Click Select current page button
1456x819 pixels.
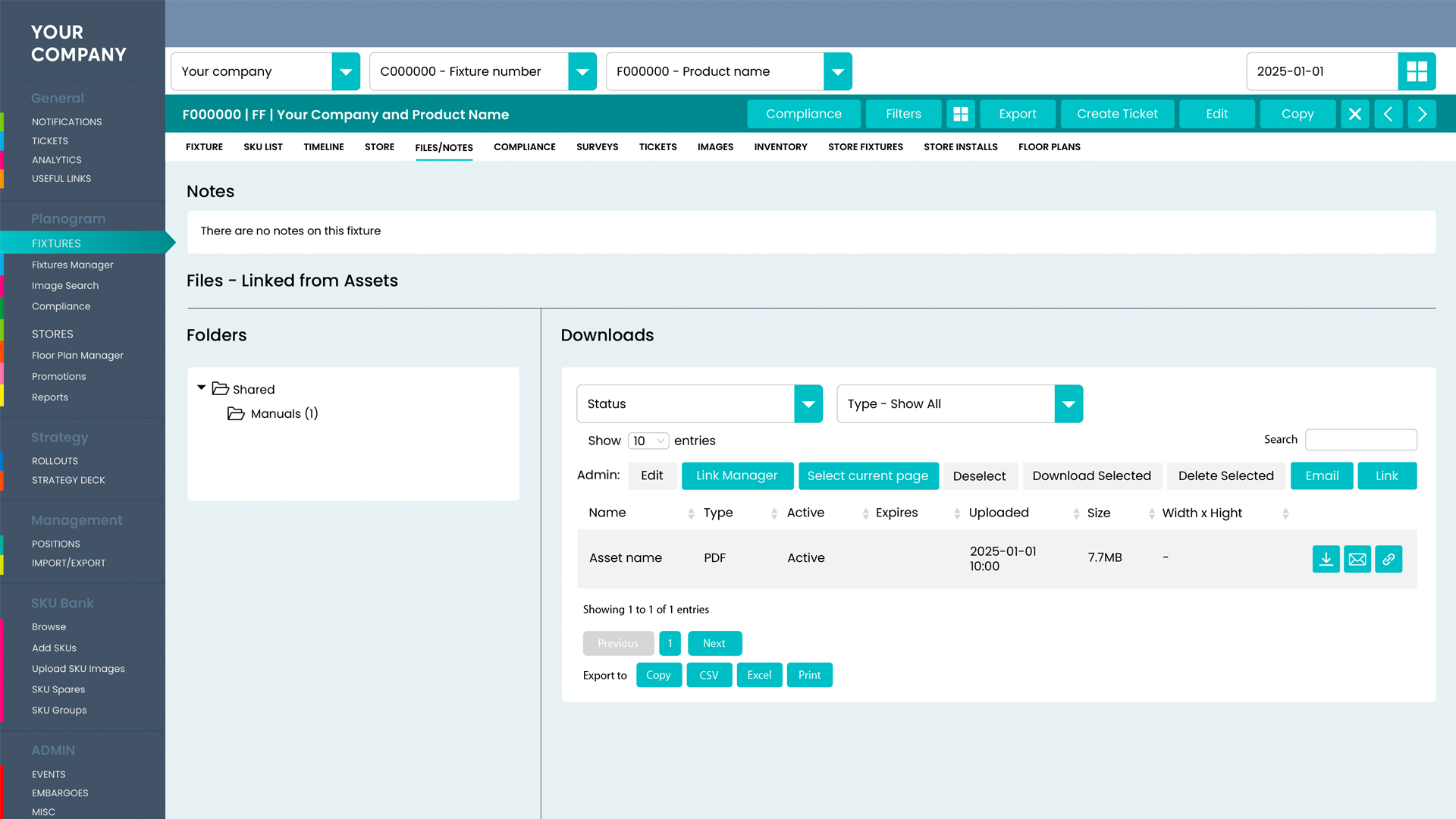click(x=868, y=475)
